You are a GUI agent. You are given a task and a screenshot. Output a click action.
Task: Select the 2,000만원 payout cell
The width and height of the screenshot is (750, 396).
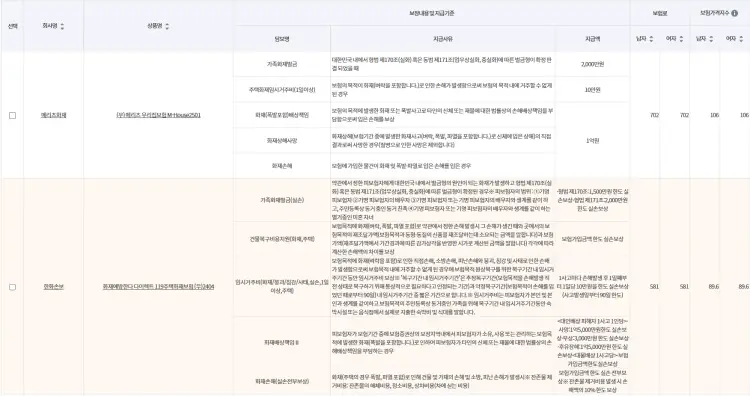tap(593, 64)
